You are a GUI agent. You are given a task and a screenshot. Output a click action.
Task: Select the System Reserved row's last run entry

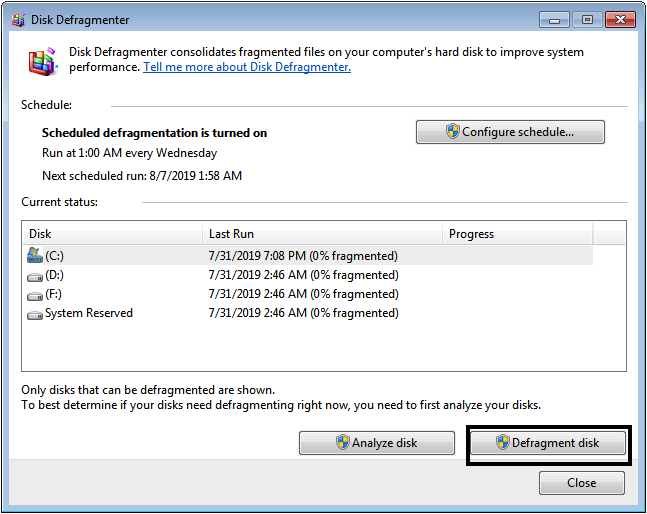[x=302, y=313]
